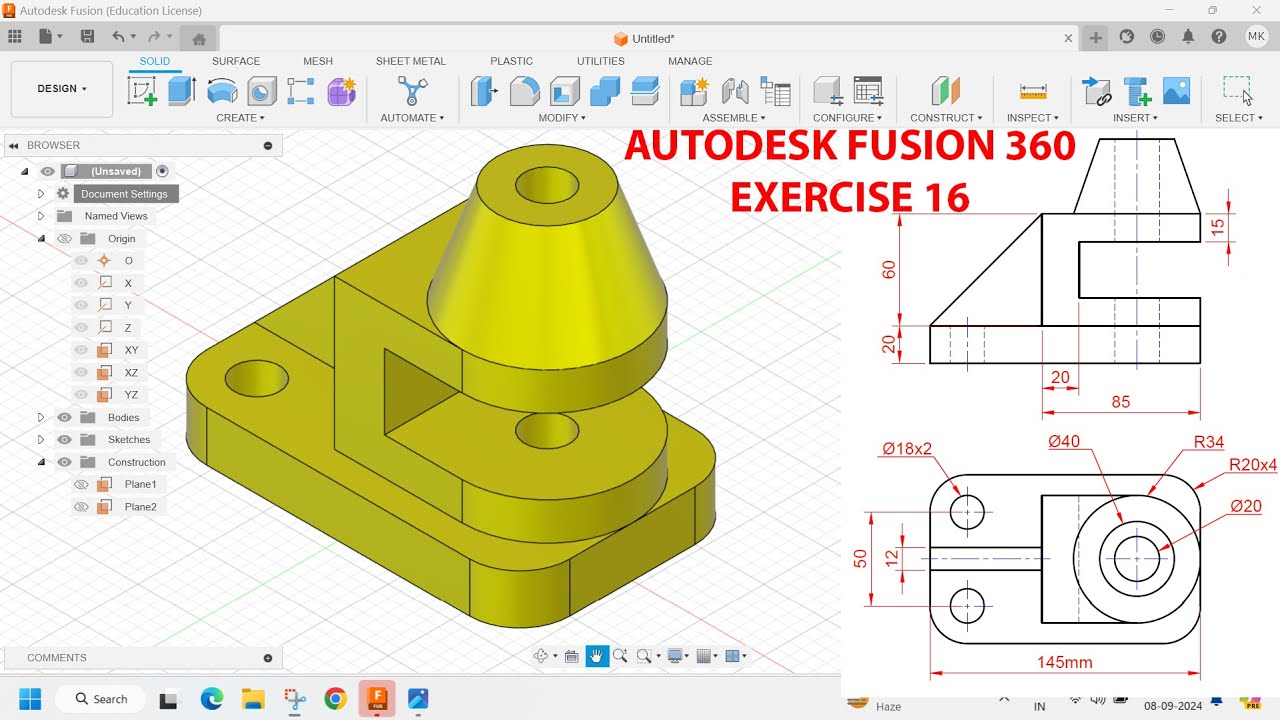Click the Windows Start button
This screenshot has height=720, width=1280.
pos(30,699)
